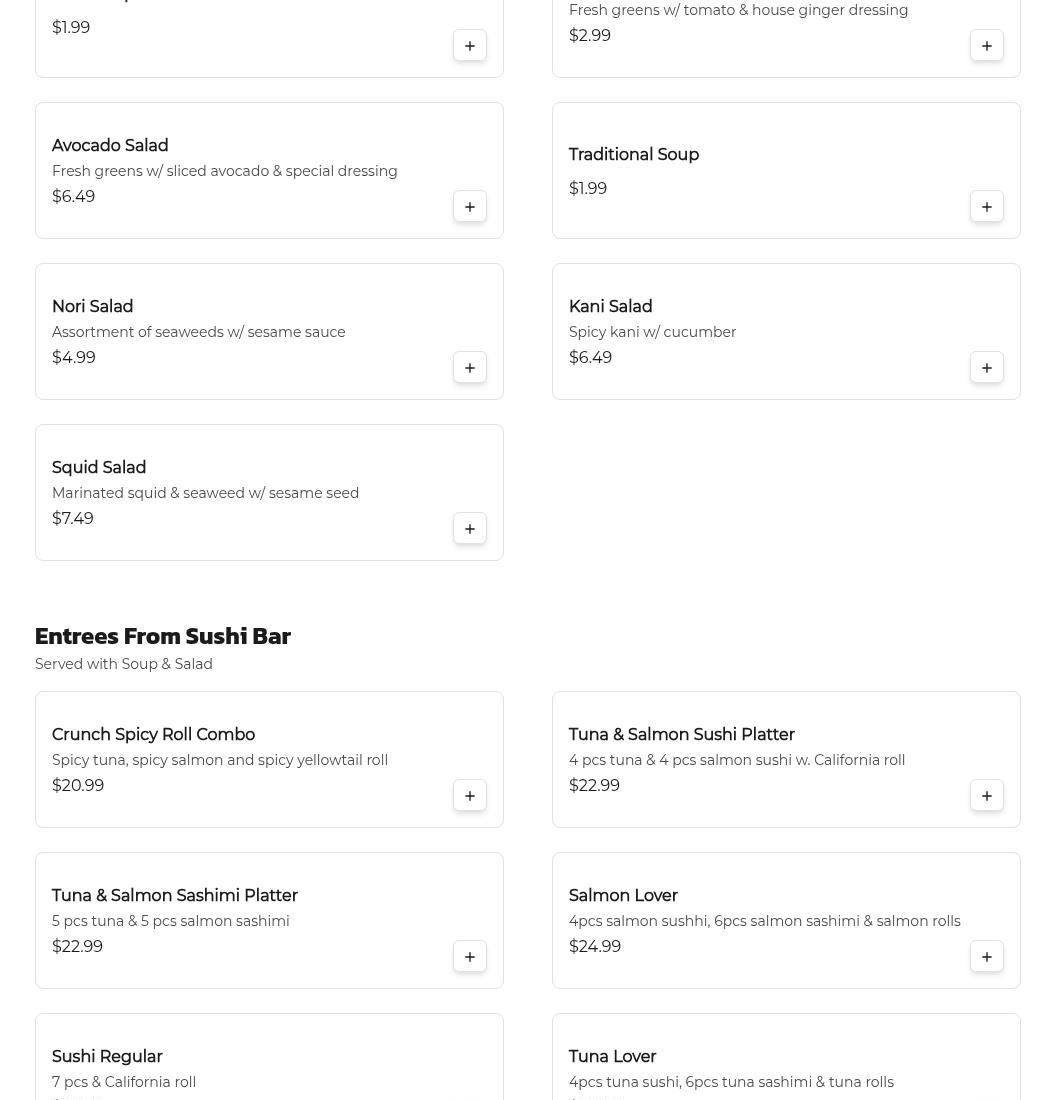Add Tuna & Salmon Sushi Platter

click(987, 796)
